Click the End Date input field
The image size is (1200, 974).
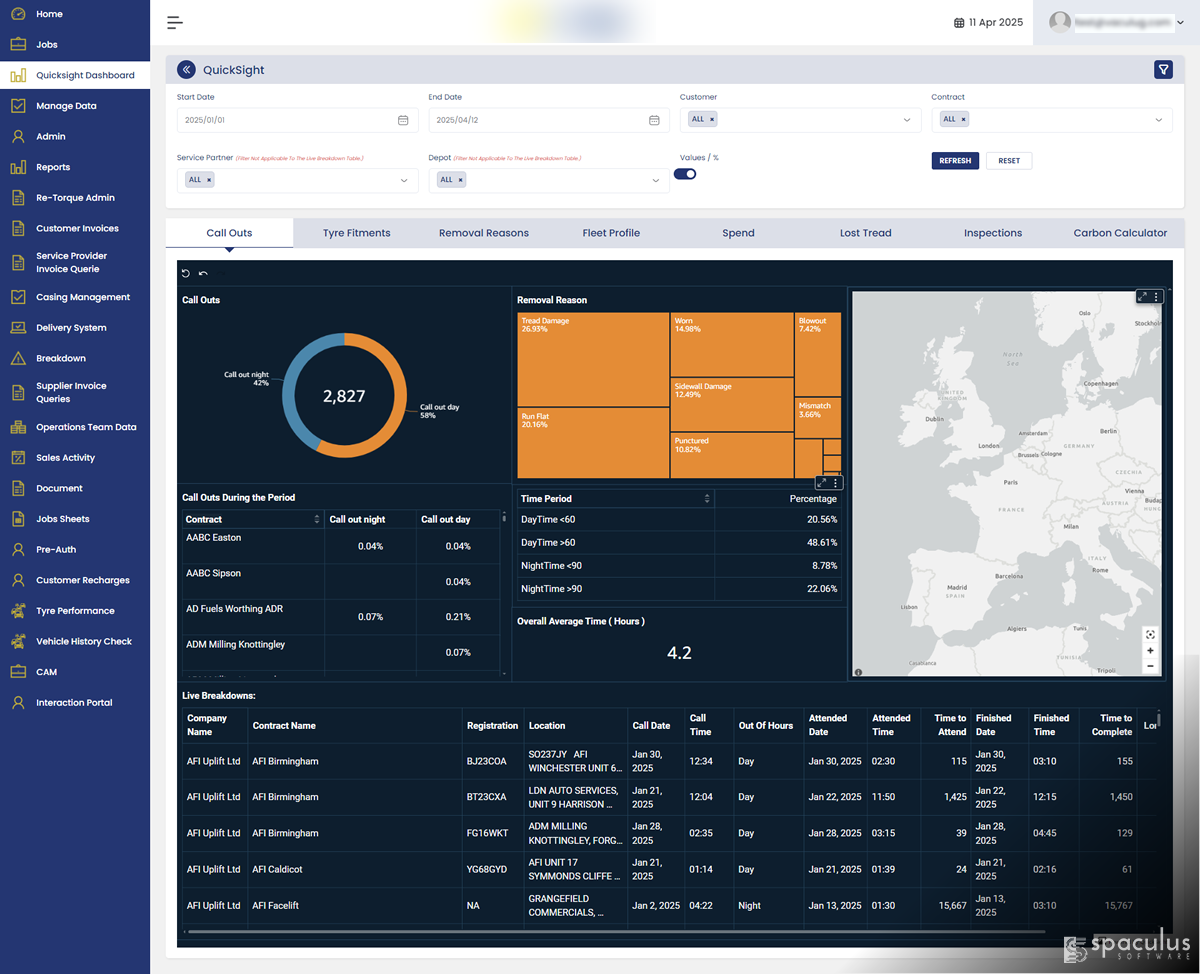coord(549,120)
